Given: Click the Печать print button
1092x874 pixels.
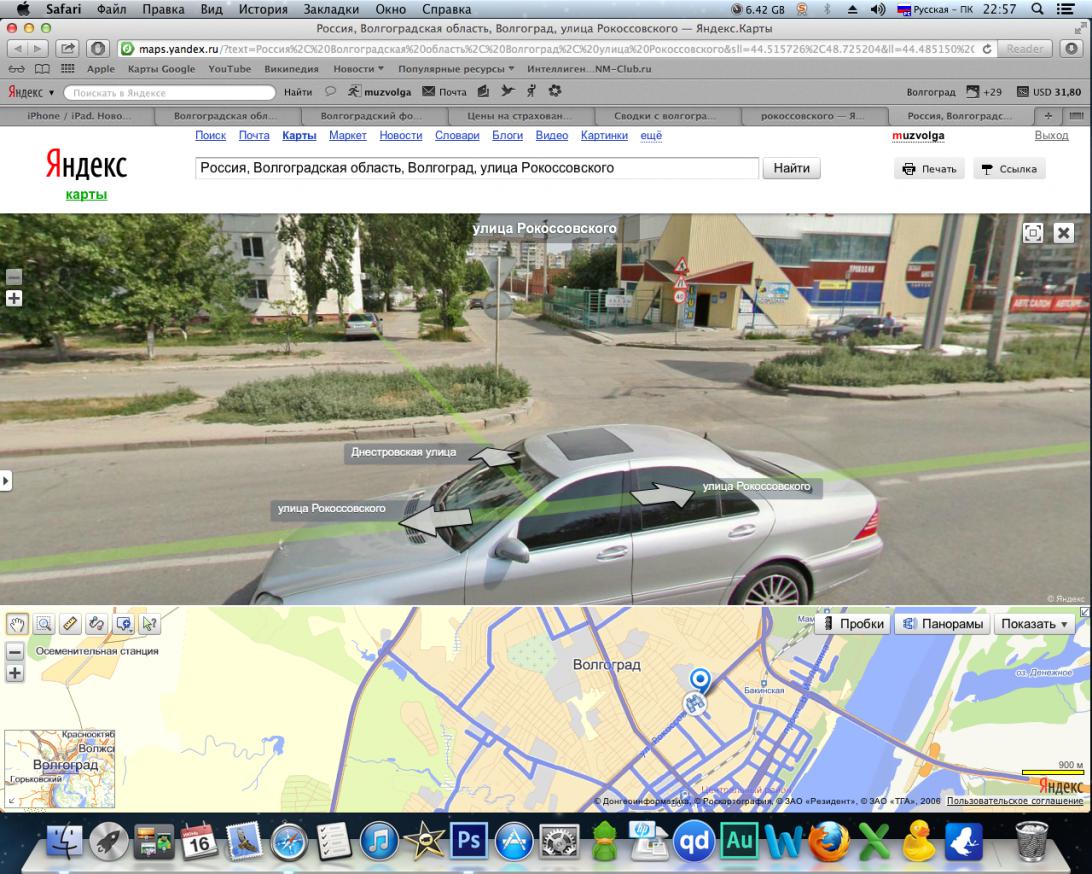Looking at the screenshot, I should 929,169.
